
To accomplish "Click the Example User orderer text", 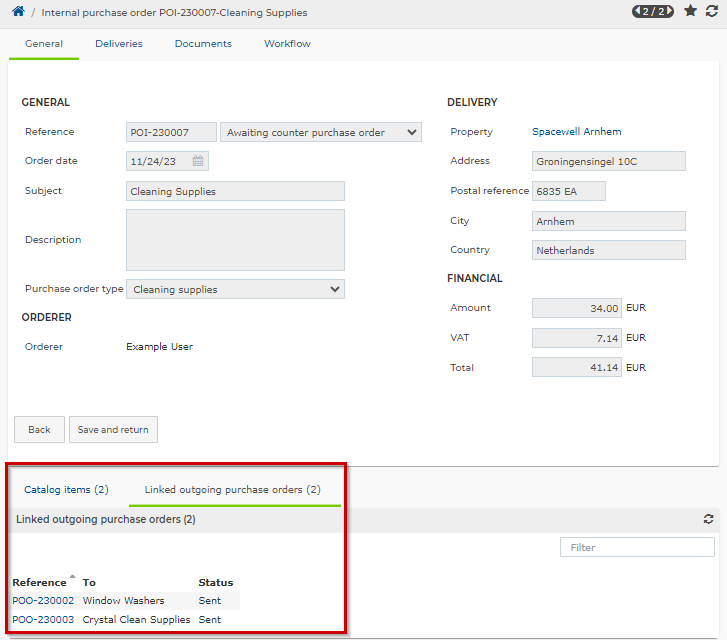I will (159, 346).
